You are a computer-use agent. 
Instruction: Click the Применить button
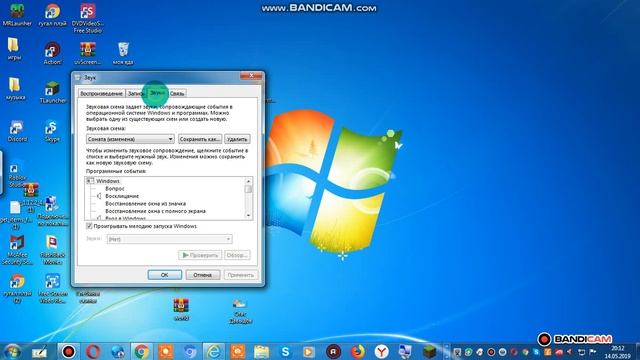coord(241,275)
